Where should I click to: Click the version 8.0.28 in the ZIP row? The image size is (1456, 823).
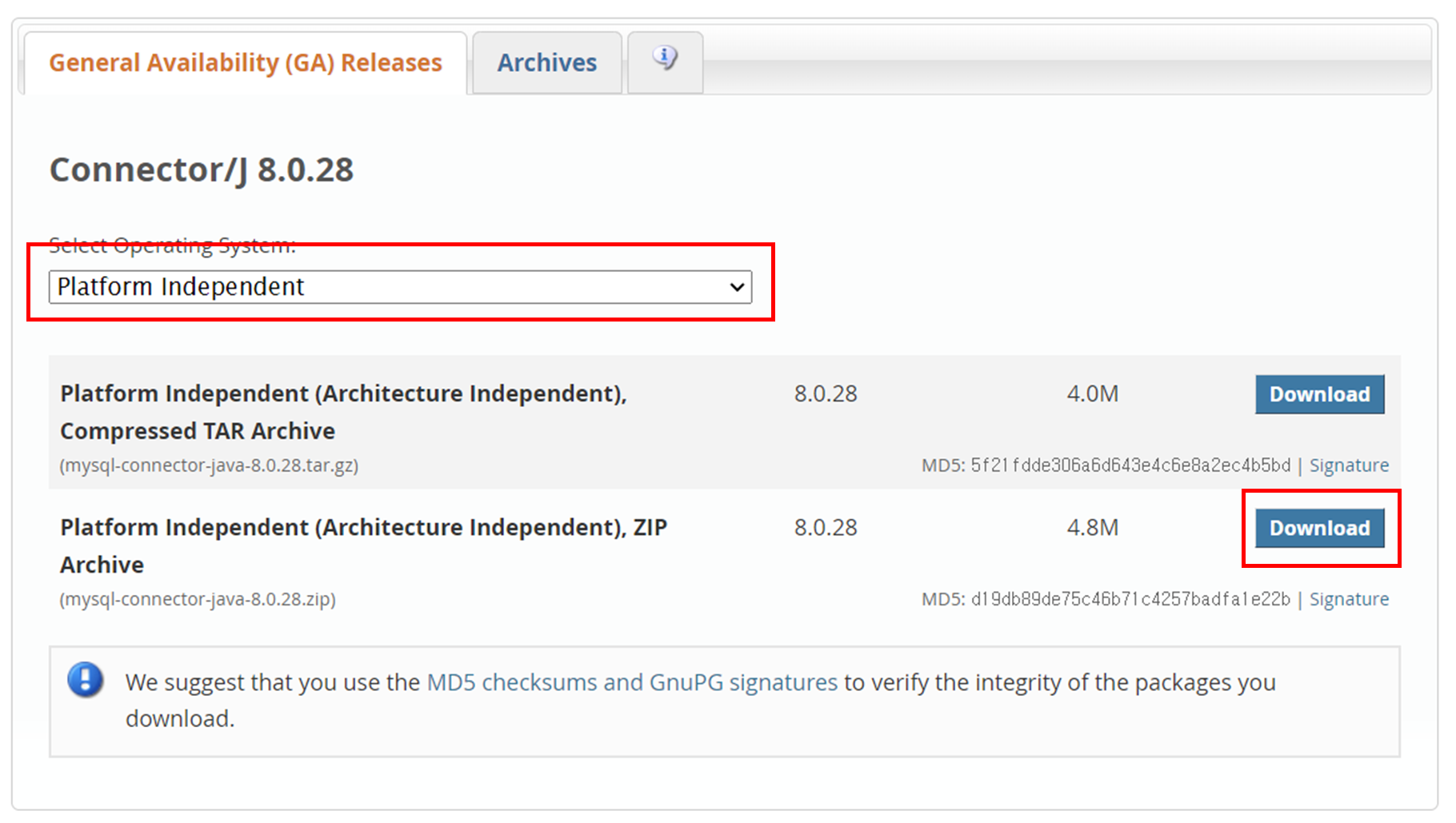click(x=826, y=527)
